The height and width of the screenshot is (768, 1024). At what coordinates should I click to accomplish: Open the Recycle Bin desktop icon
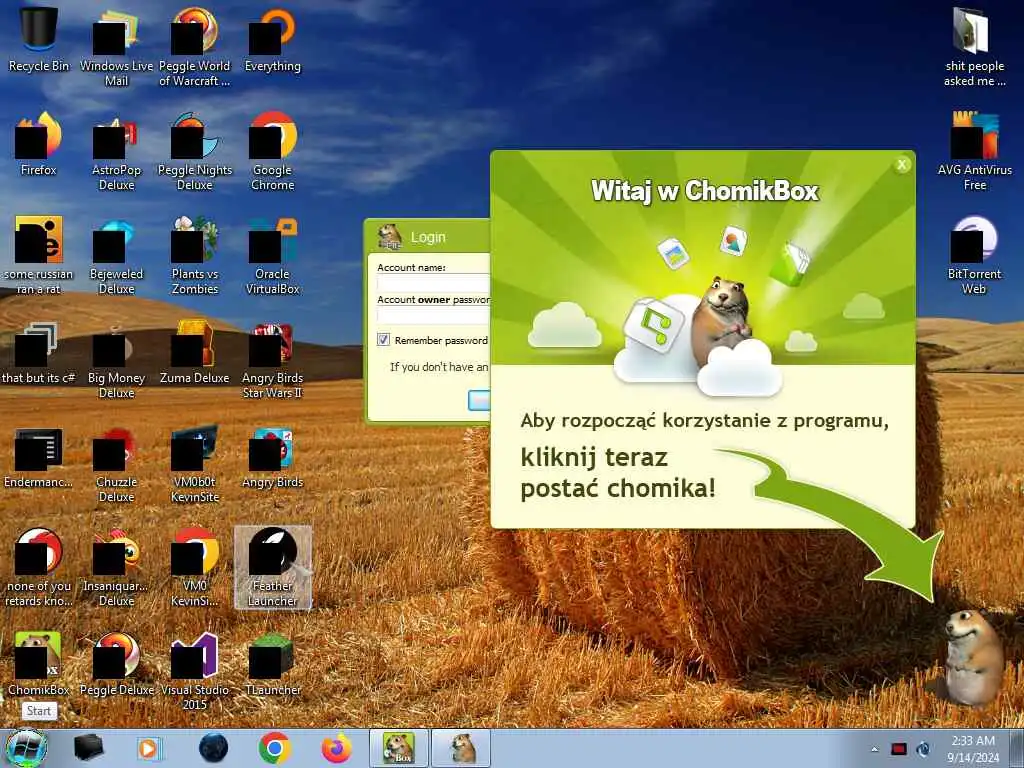pyautogui.click(x=39, y=39)
